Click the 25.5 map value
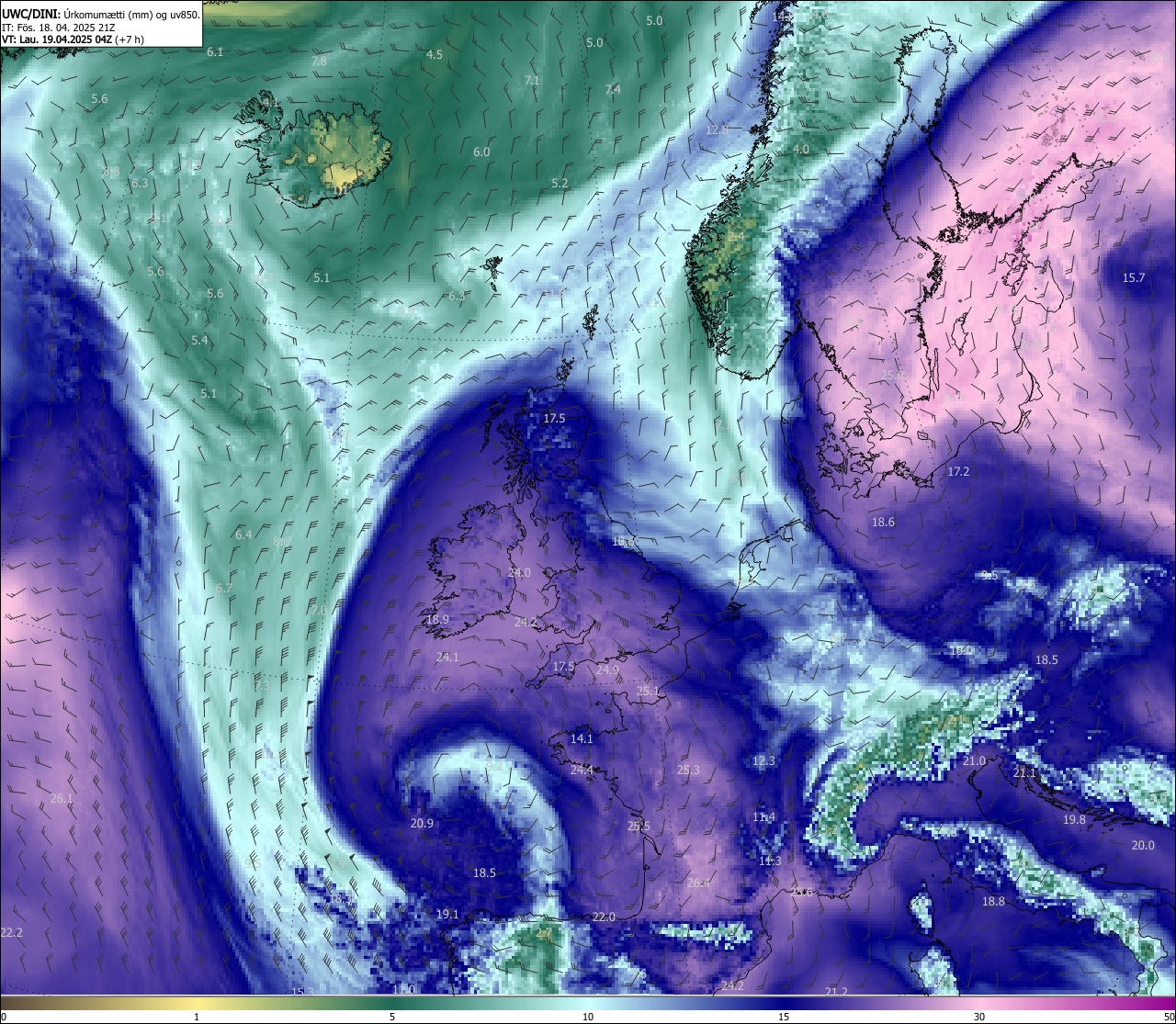The height and width of the screenshot is (1024, 1176). pos(639,826)
